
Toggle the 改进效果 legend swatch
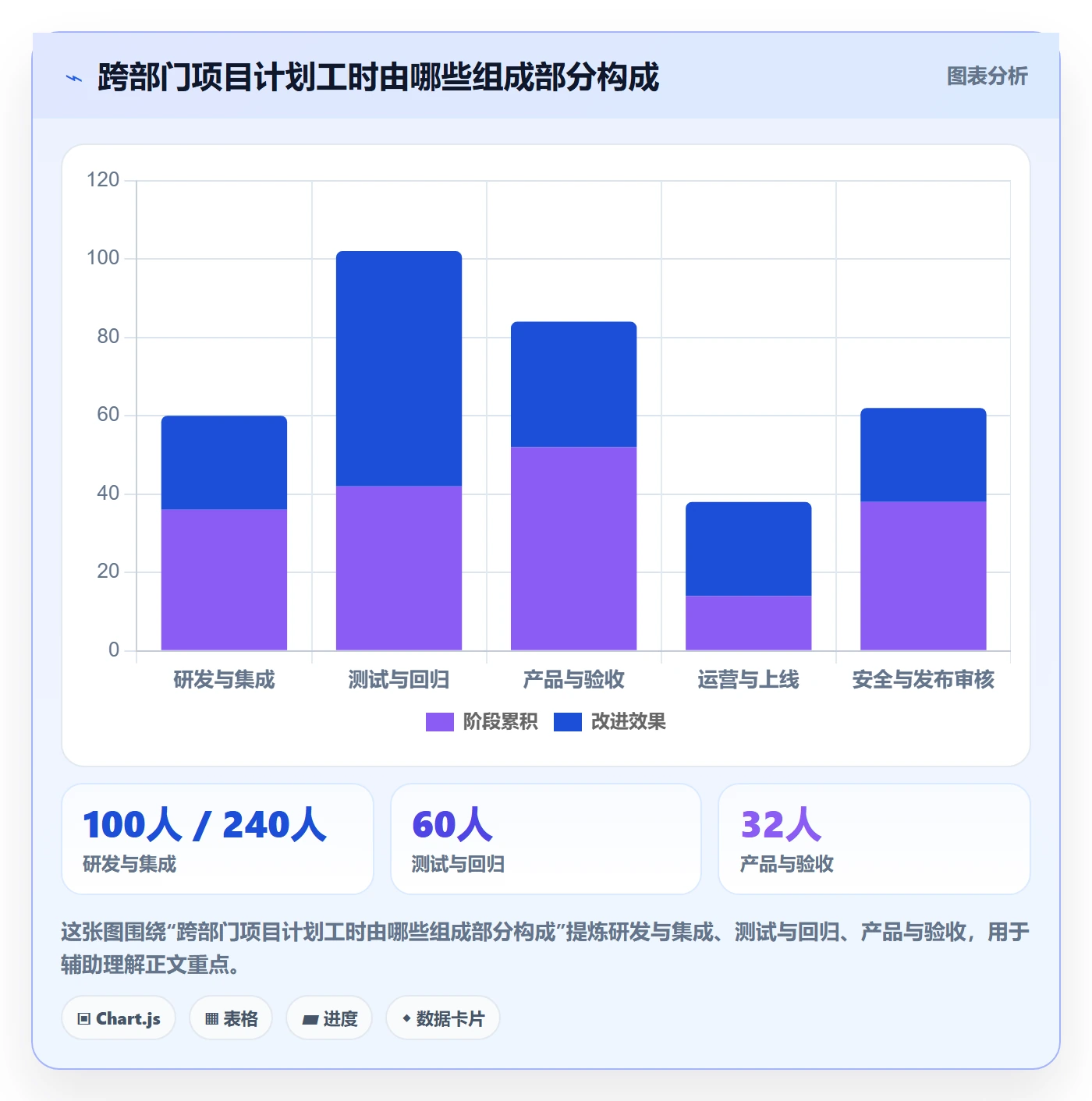(567, 722)
